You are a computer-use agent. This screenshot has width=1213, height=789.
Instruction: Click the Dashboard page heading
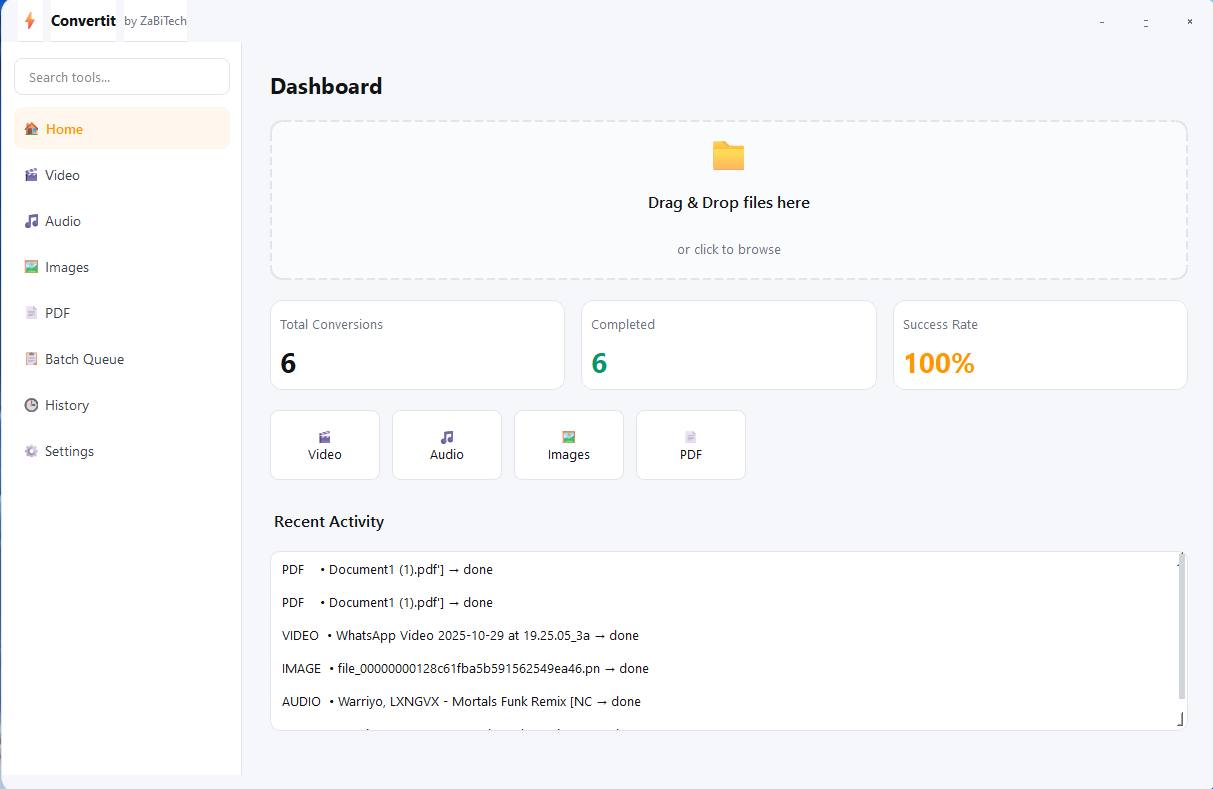(x=326, y=86)
